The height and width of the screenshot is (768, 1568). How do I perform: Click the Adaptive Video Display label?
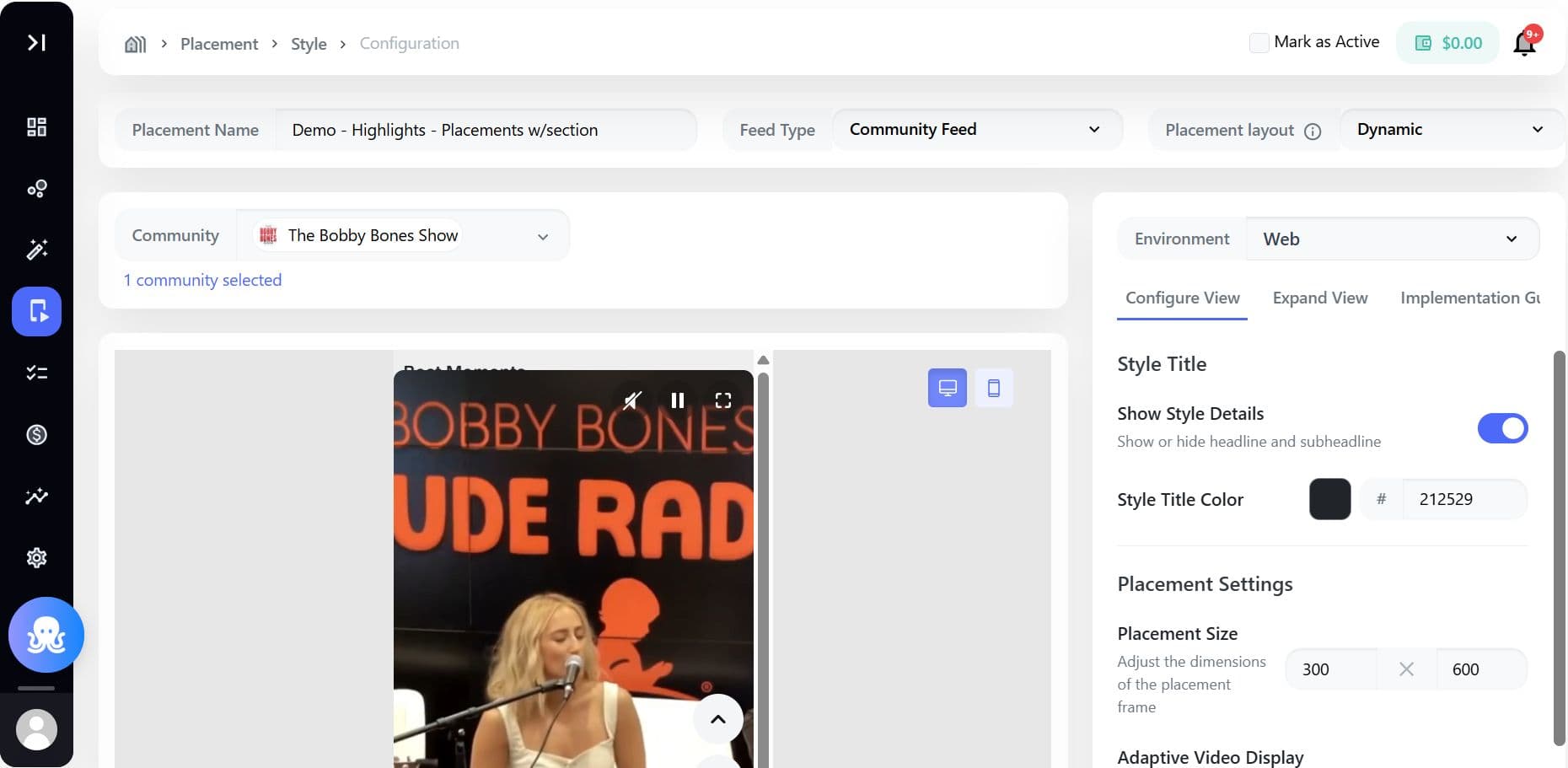tap(1210, 757)
